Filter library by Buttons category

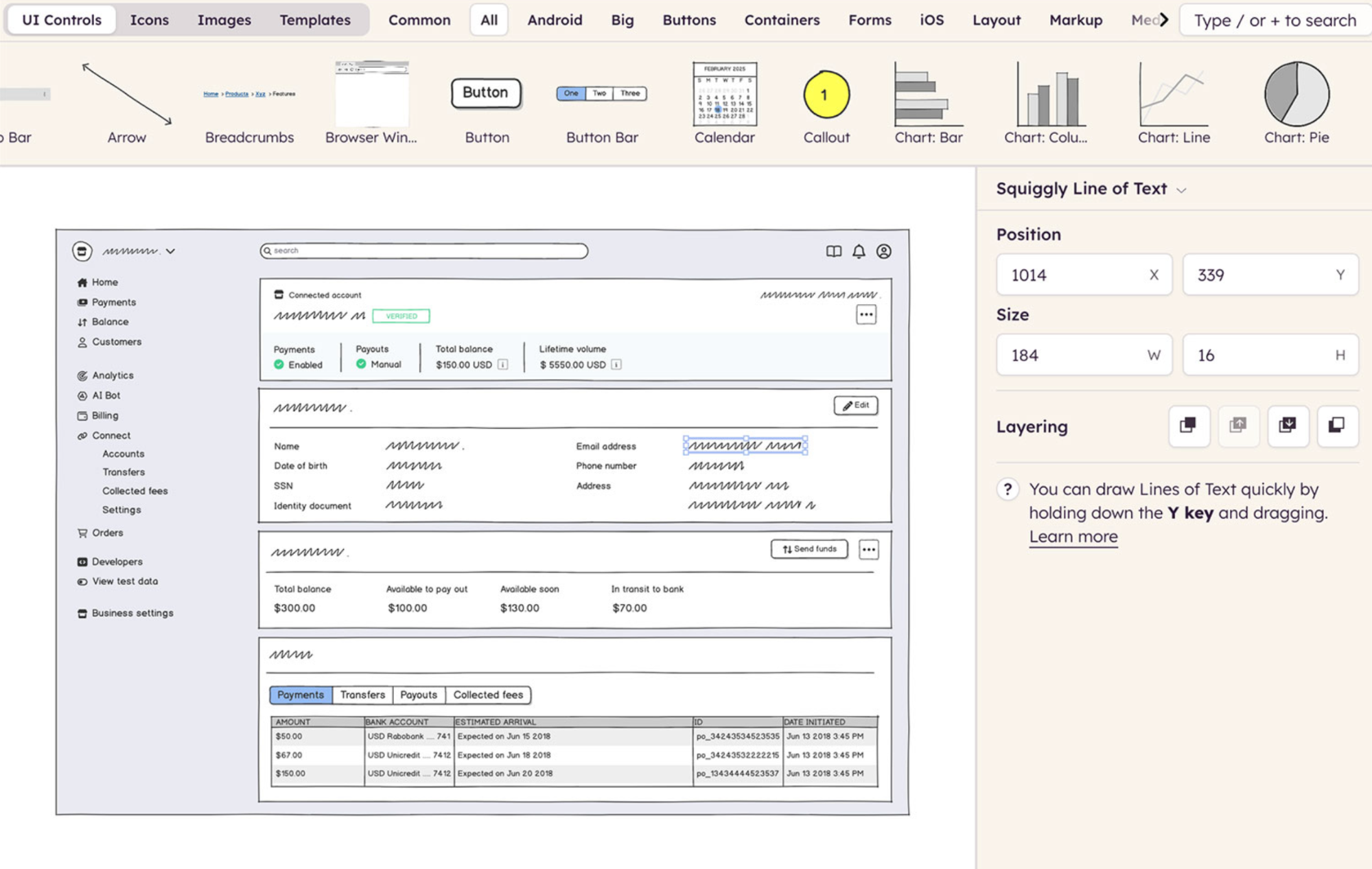click(x=688, y=20)
